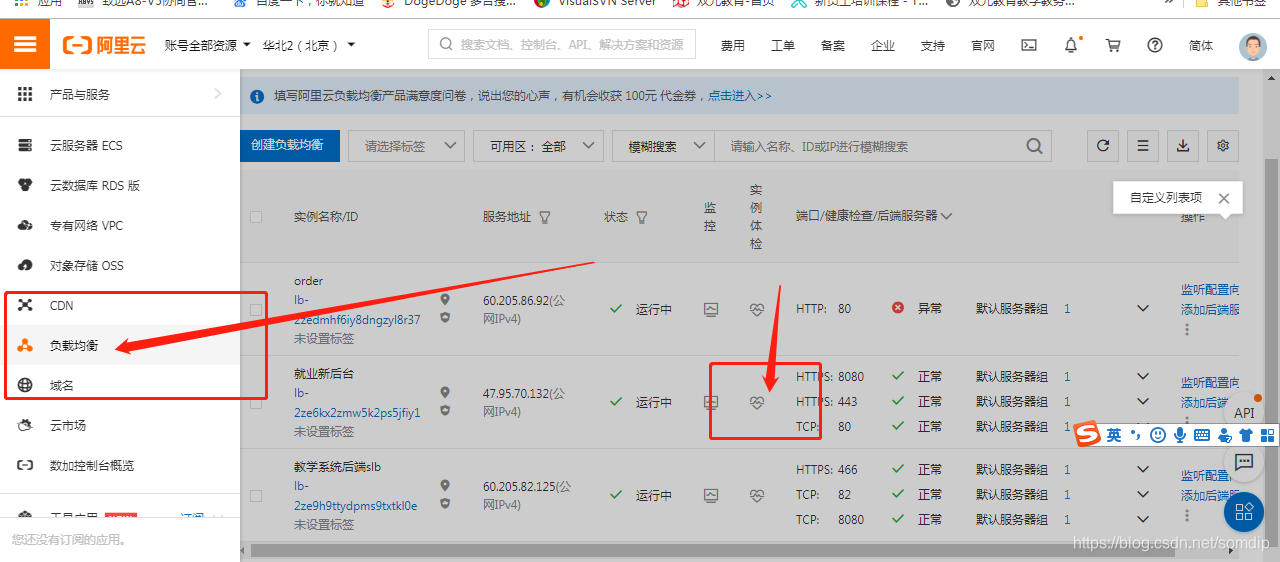1280x562 pixels.
Task: Click the download export icon
Action: pos(1183,146)
